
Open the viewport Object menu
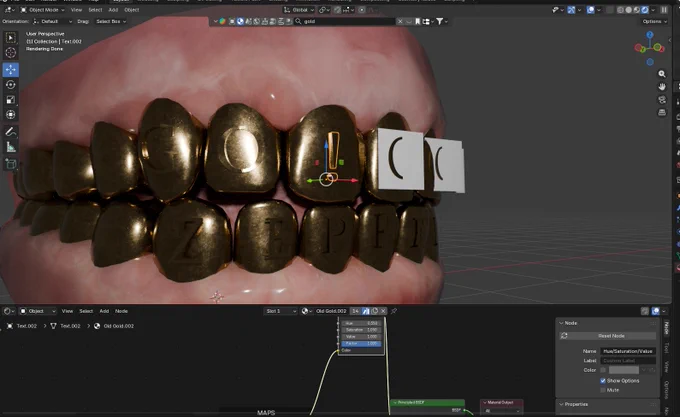tap(131, 10)
